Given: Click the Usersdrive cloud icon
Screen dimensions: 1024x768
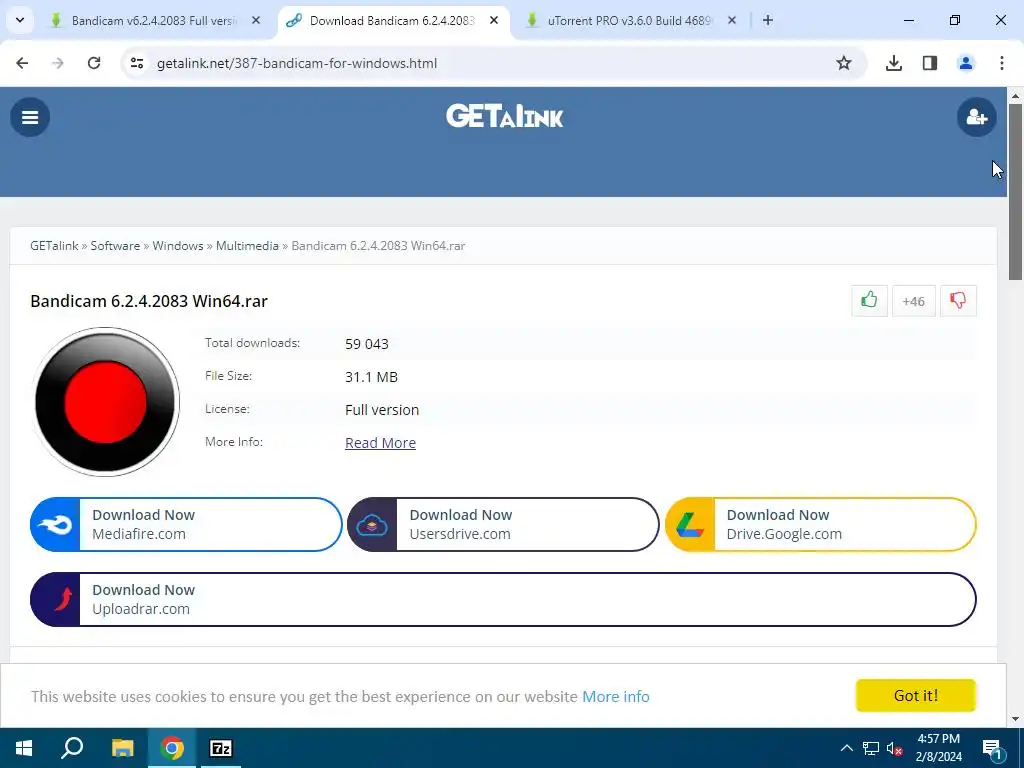Looking at the screenshot, I should pyautogui.click(x=372, y=524).
